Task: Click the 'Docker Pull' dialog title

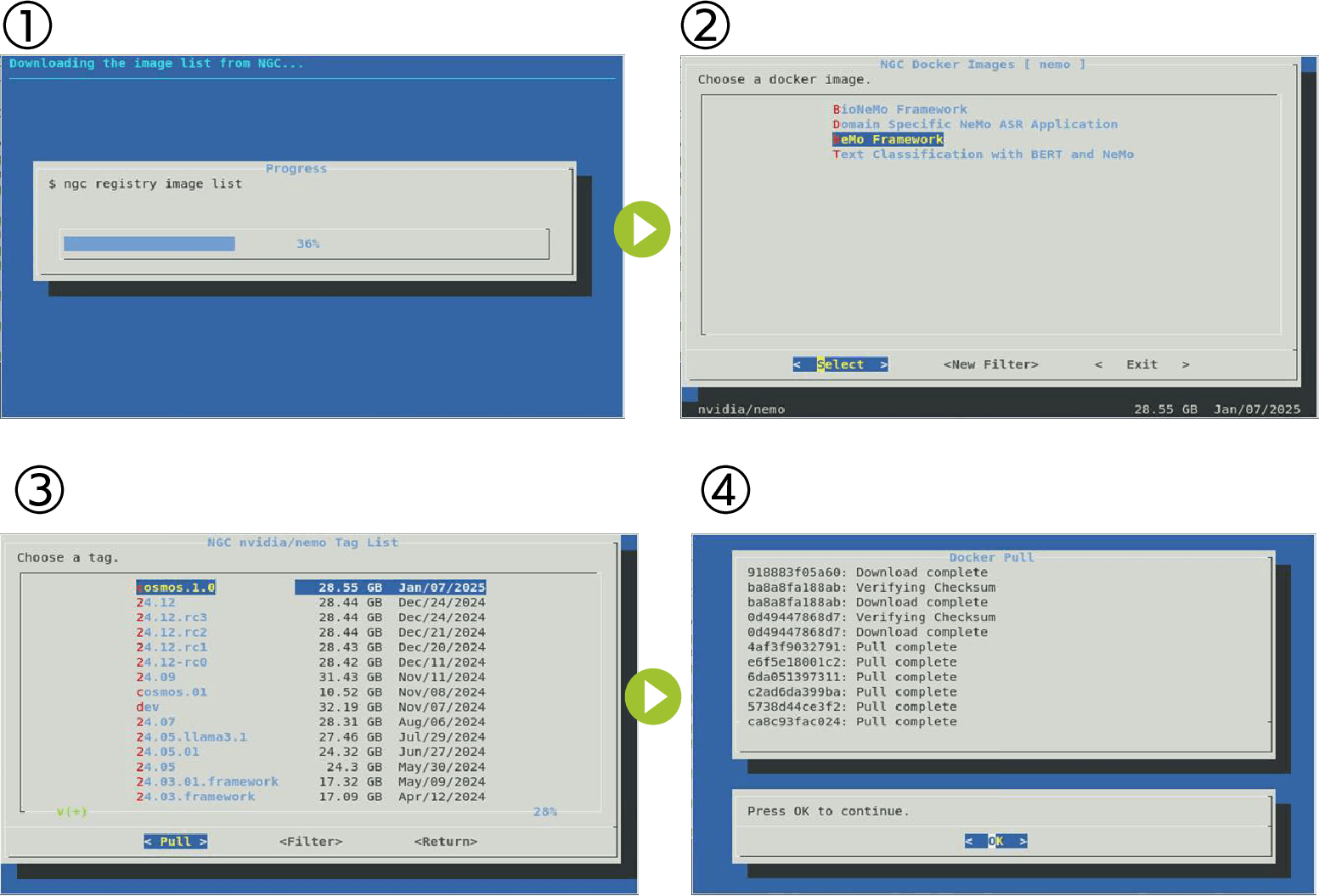Action: point(991,558)
